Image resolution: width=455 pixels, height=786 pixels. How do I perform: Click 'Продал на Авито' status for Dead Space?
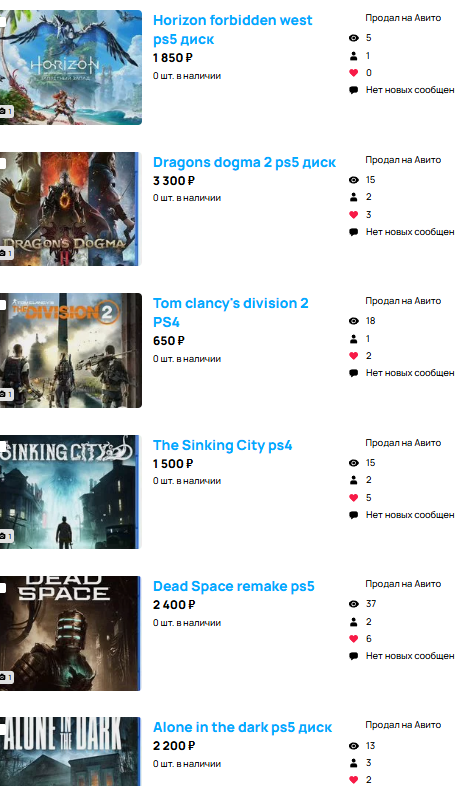pyautogui.click(x=403, y=584)
